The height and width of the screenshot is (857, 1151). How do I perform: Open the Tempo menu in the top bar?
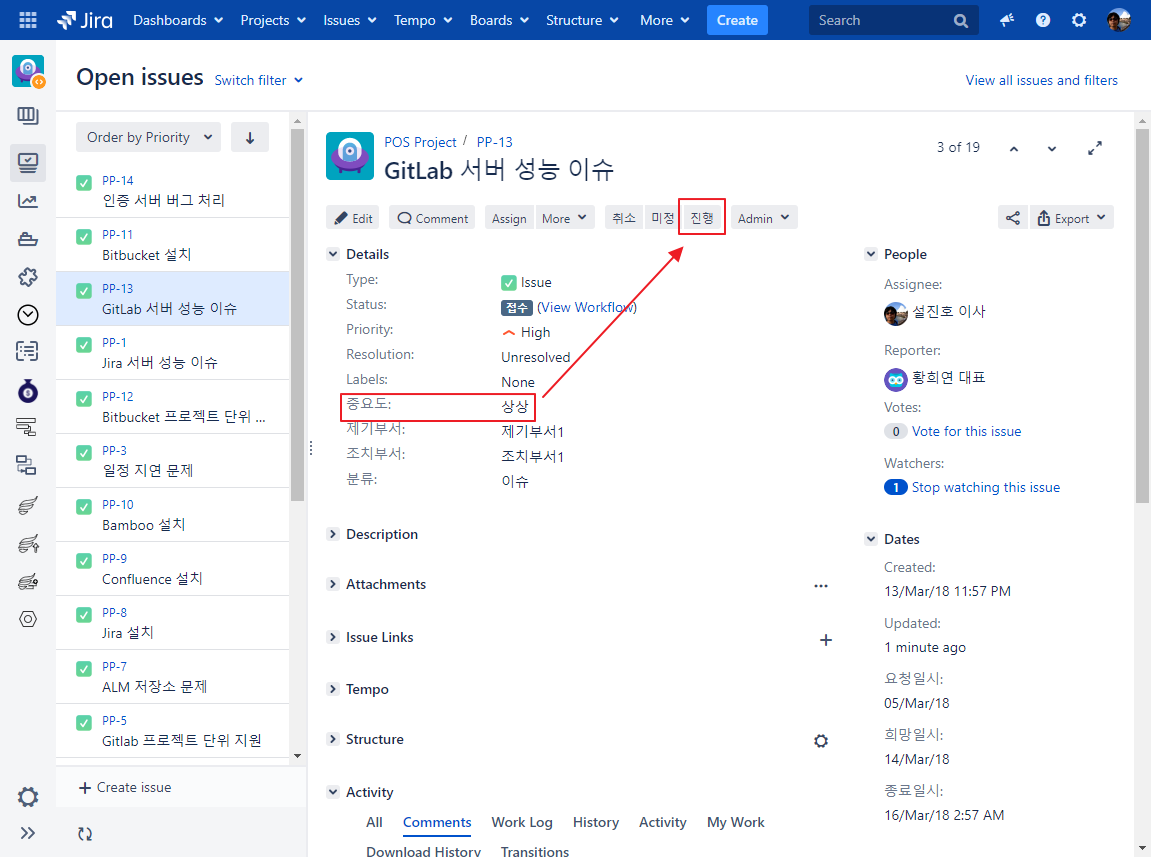click(x=423, y=20)
